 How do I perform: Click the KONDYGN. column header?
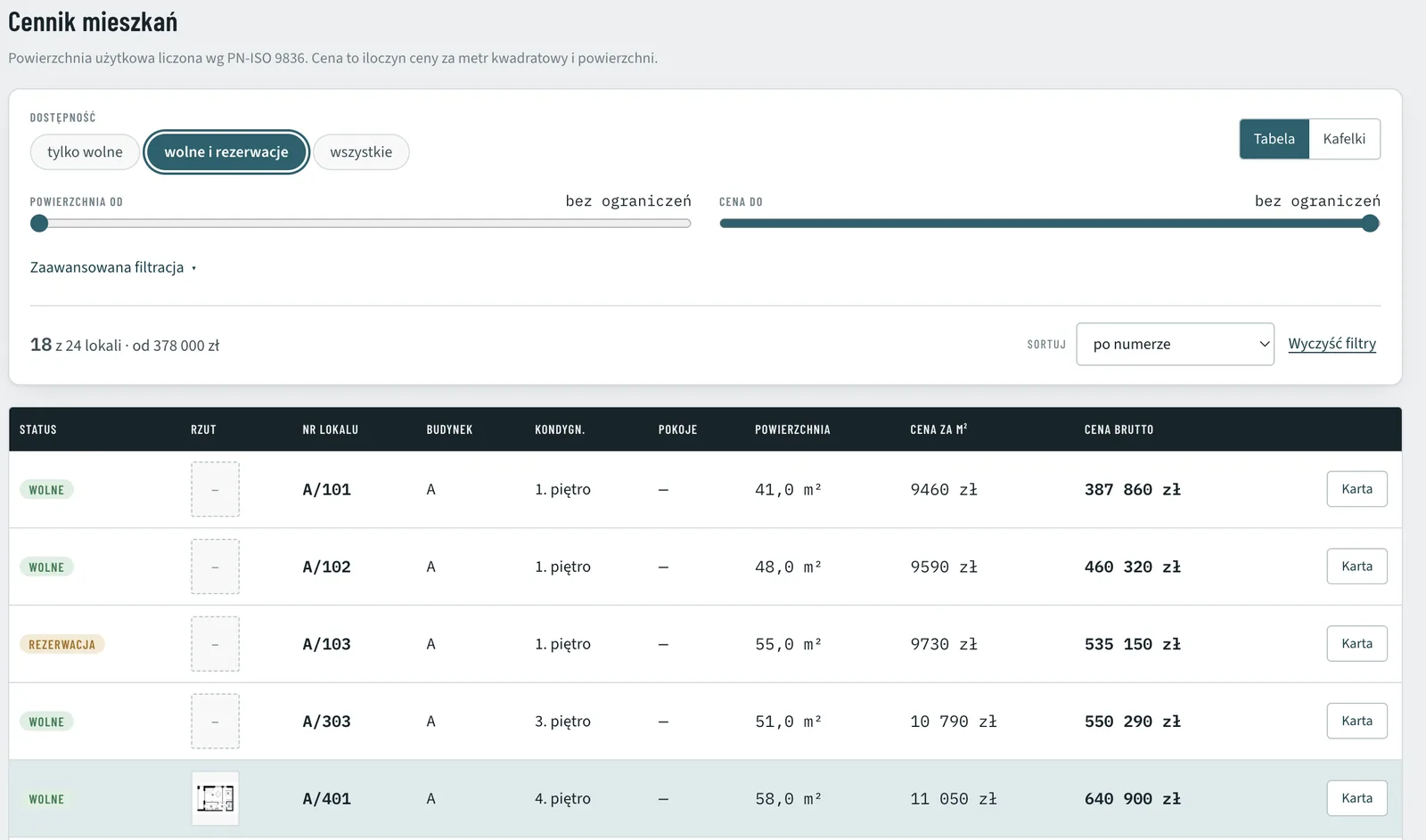560,429
